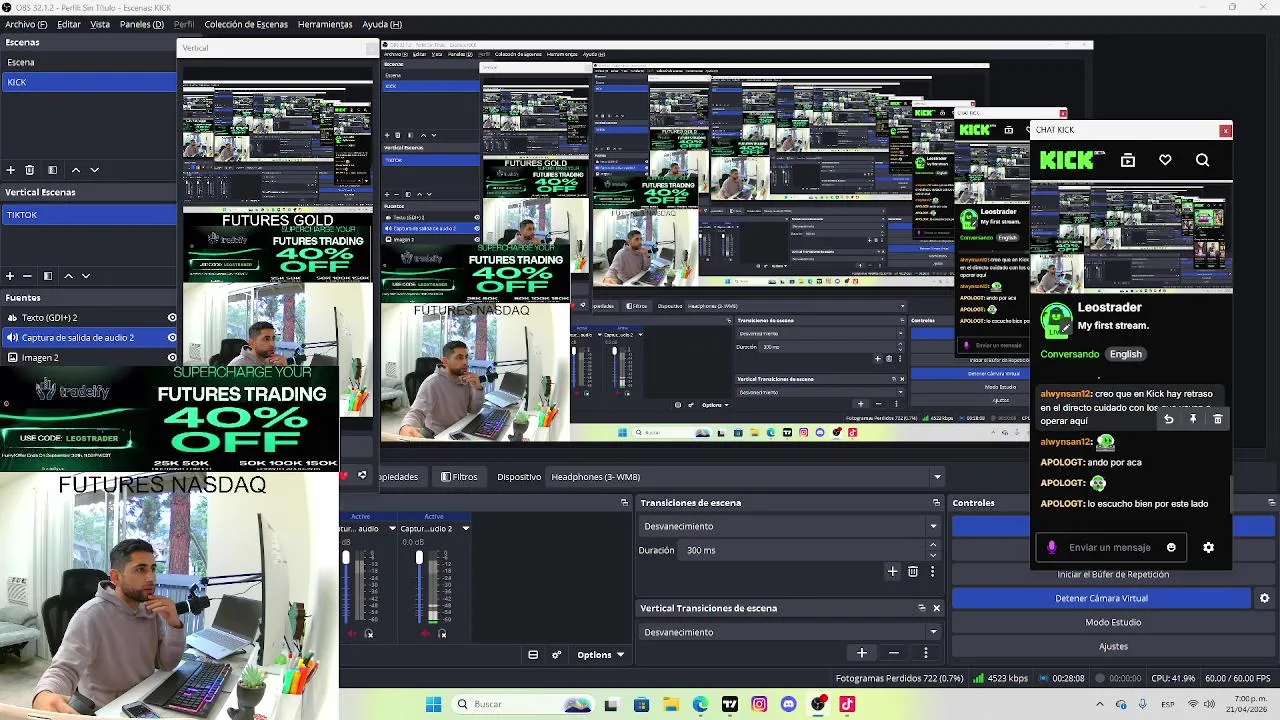Open Filtros for the selected source

tap(459, 477)
